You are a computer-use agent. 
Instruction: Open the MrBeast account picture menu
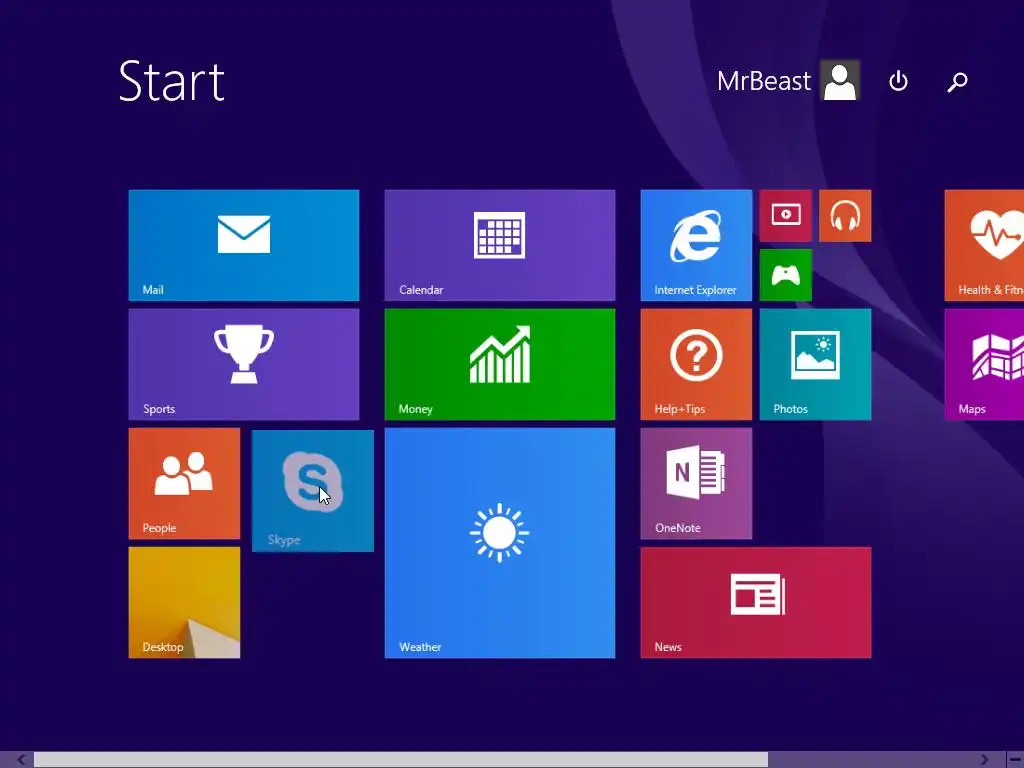[x=840, y=80]
